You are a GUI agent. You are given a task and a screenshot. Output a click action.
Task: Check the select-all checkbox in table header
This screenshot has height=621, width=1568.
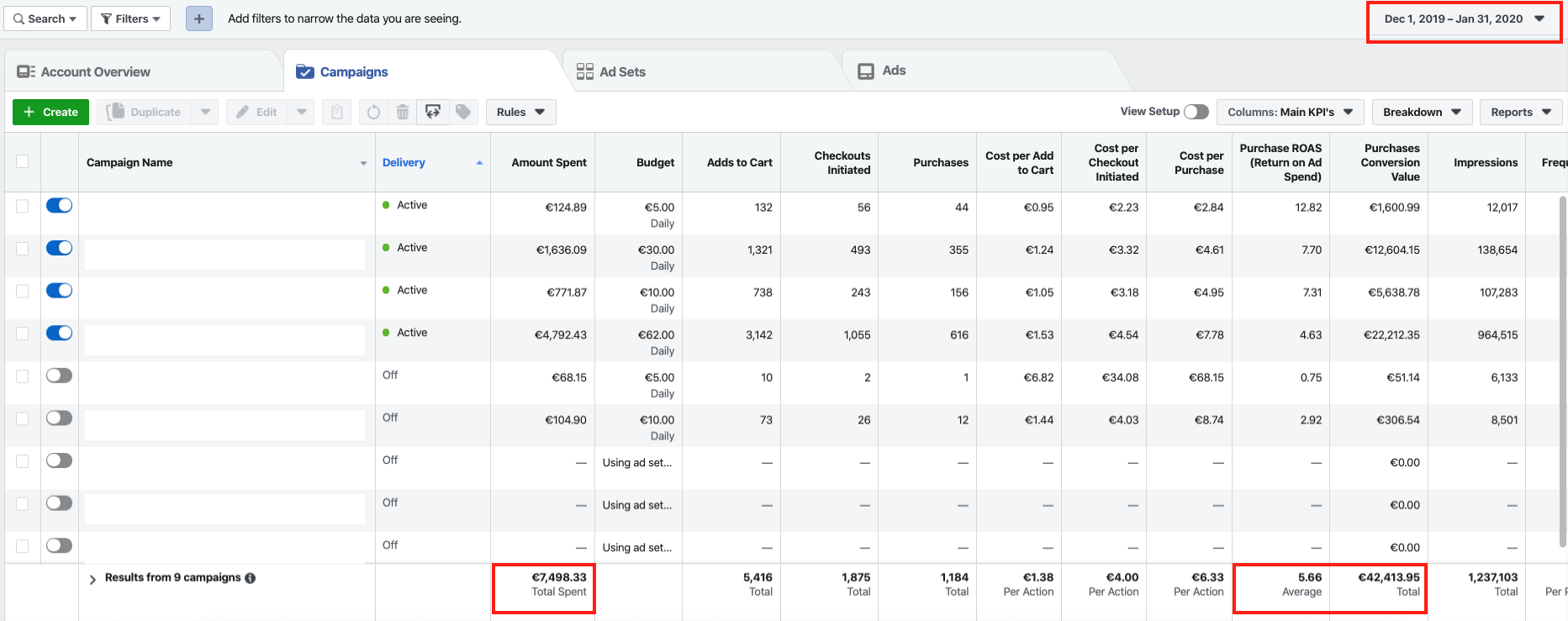[23, 161]
